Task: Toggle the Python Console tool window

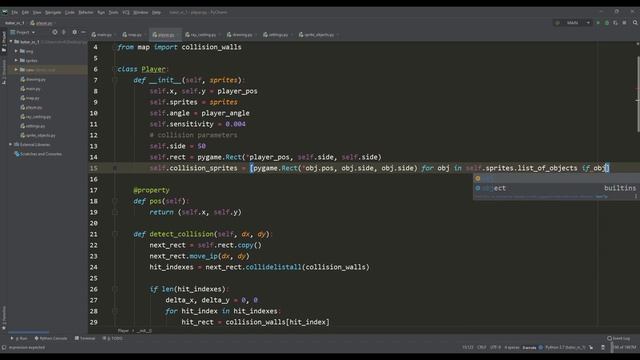Action: tap(51, 338)
